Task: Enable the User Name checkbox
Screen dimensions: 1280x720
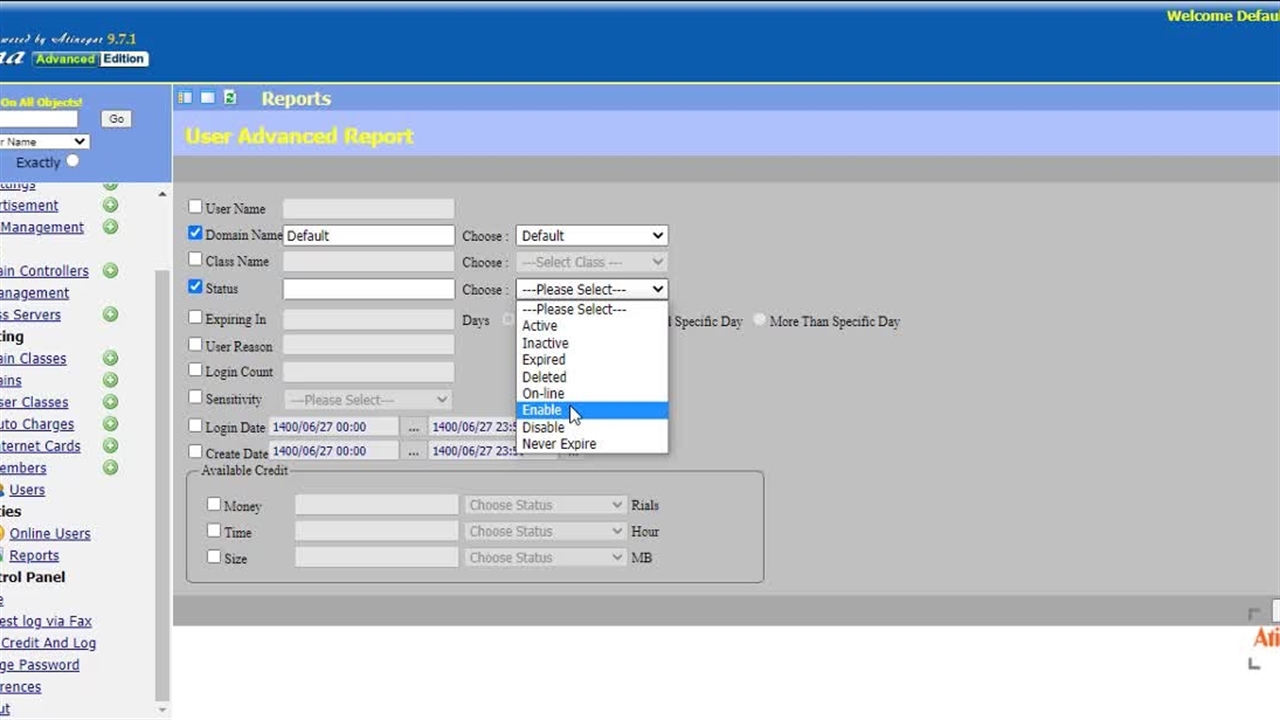Action: coord(196,207)
